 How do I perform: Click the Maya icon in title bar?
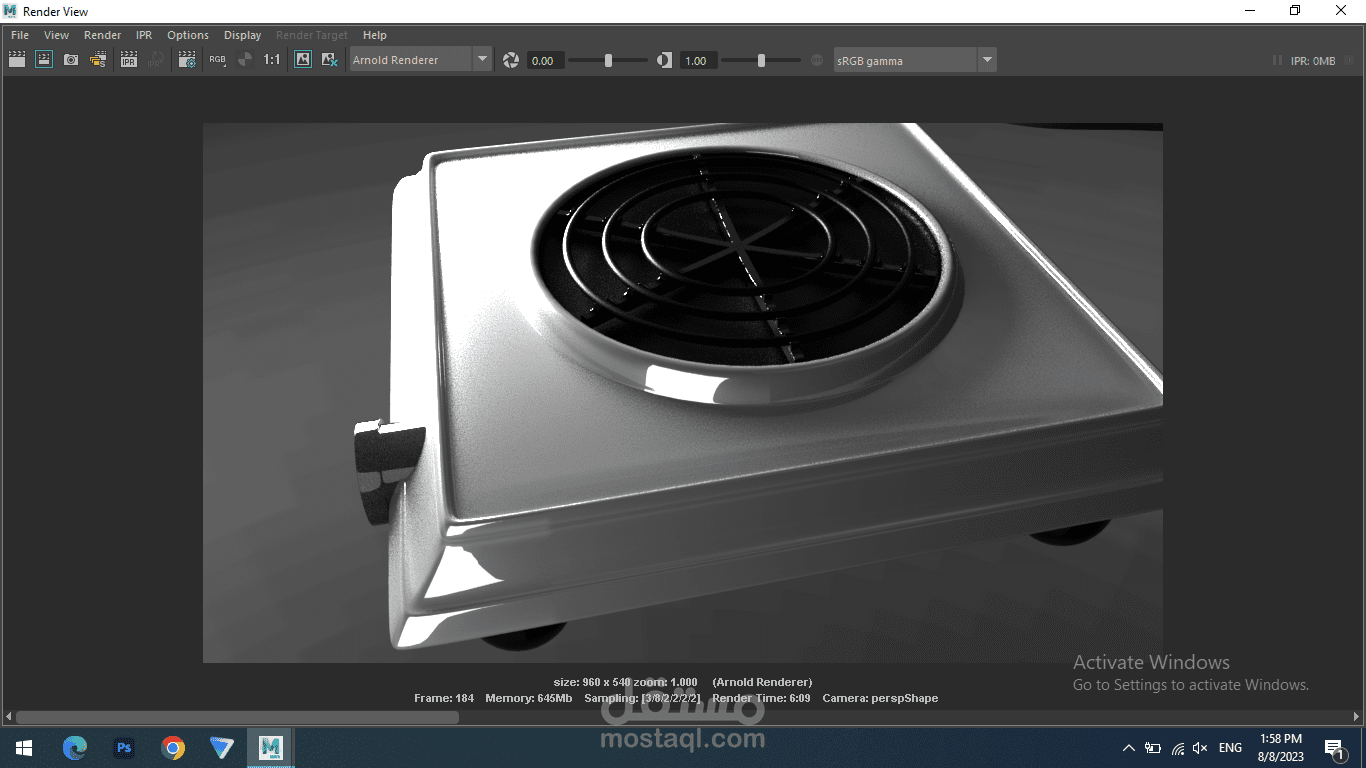coord(11,11)
